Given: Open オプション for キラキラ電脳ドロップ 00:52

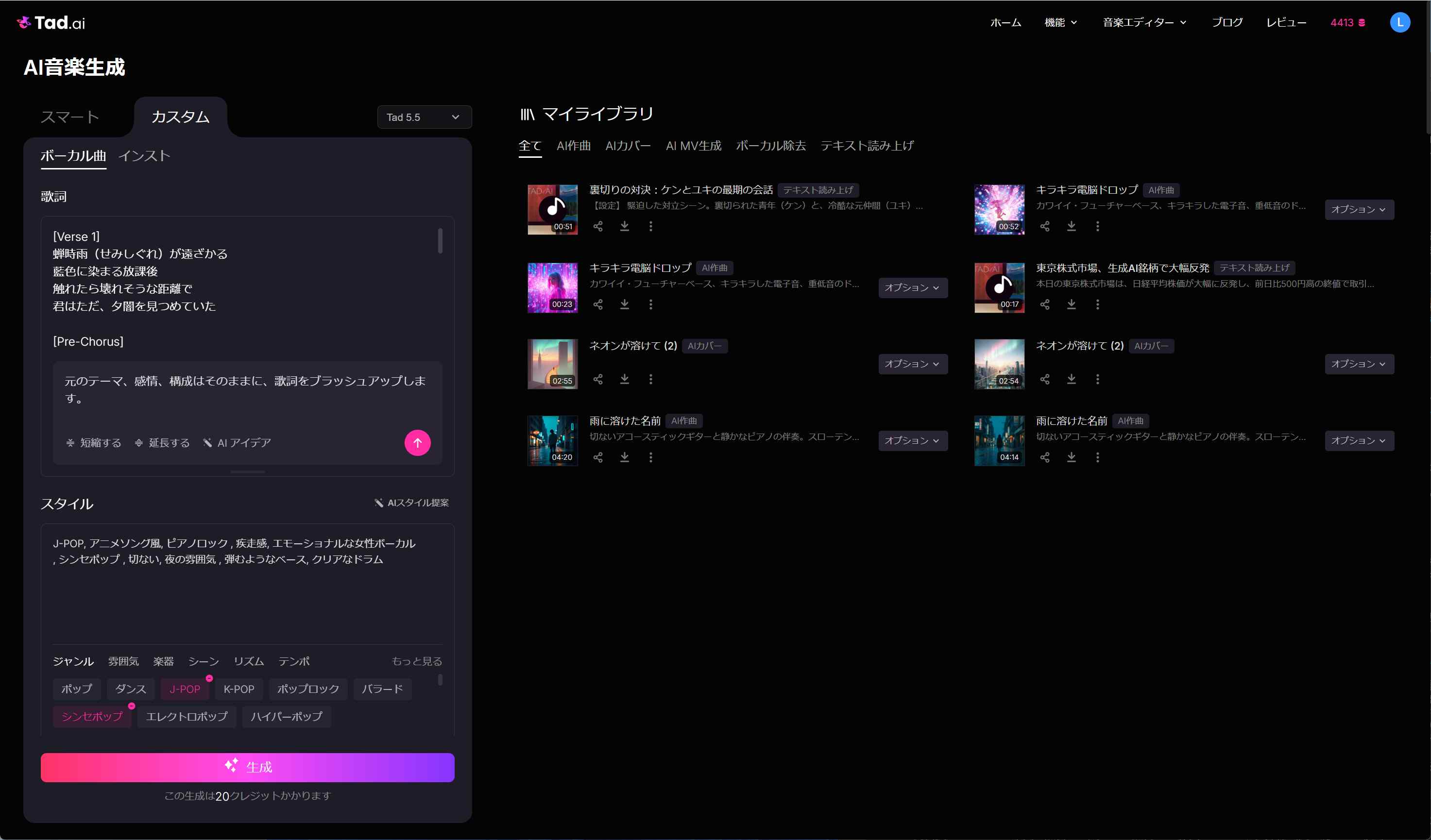Looking at the screenshot, I should [x=1359, y=209].
